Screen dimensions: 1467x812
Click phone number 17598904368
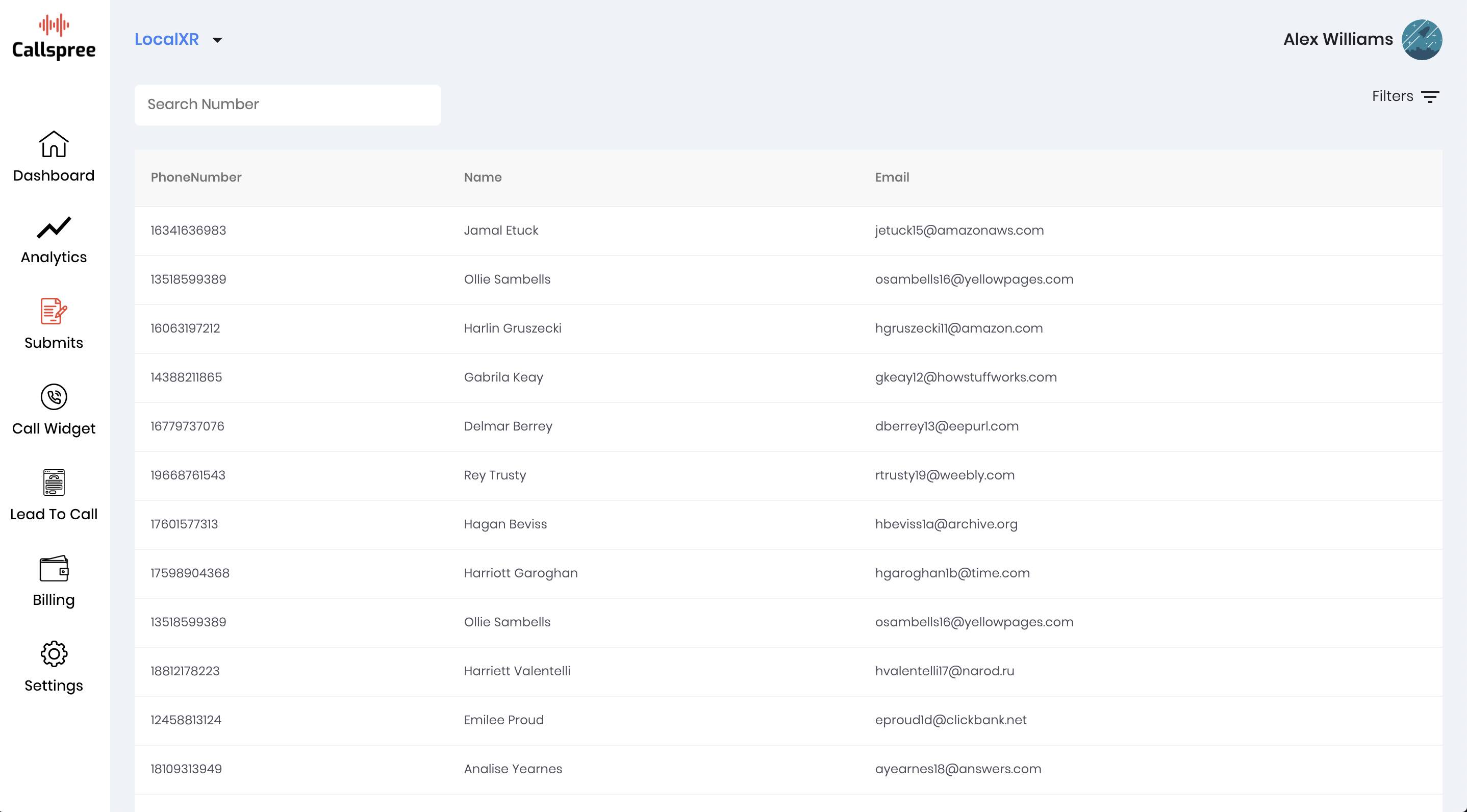click(x=190, y=573)
